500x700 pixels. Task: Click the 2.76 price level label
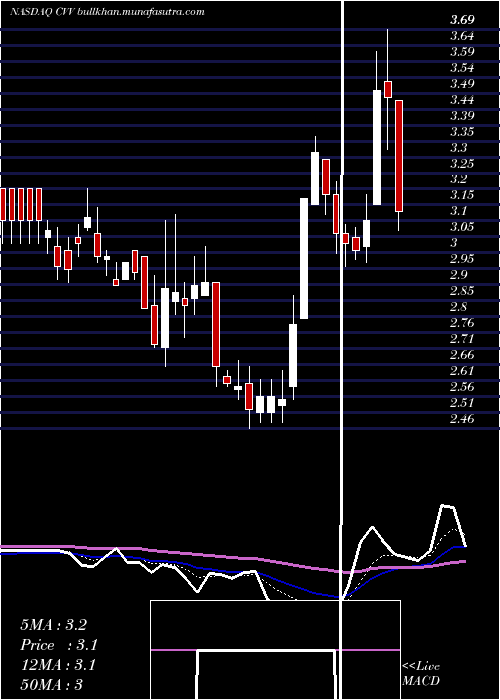click(x=462, y=323)
